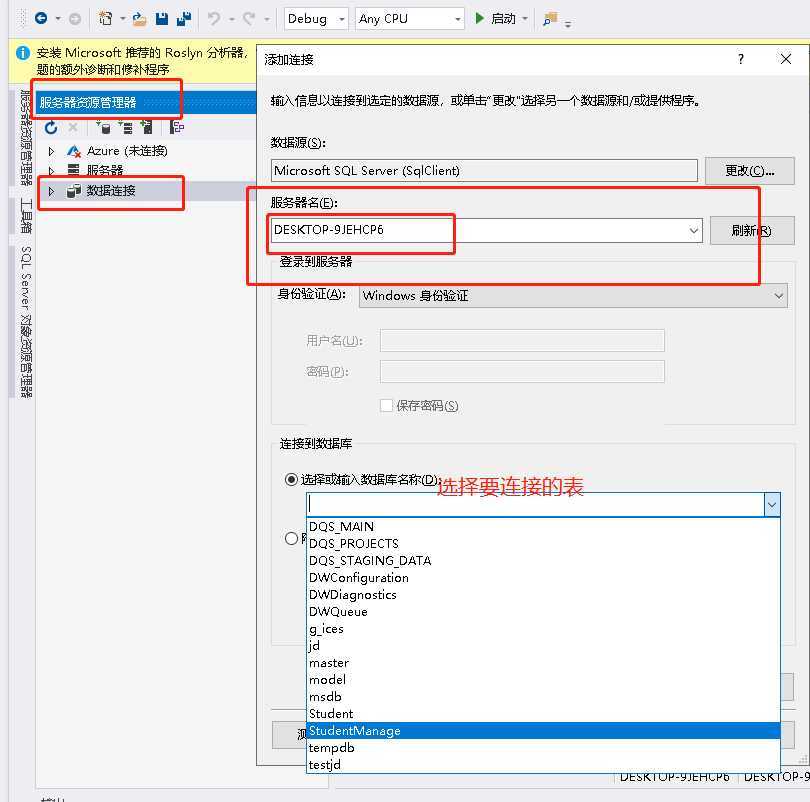The width and height of the screenshot is (810, 802).
Task: Open the dropdown arrow beside Start button
Action: [525, 19]
